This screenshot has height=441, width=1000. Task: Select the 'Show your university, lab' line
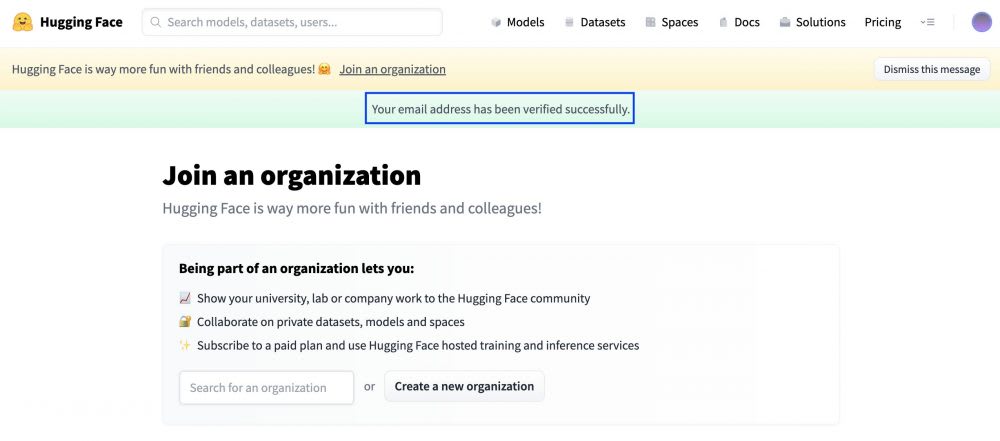[393, 298]
